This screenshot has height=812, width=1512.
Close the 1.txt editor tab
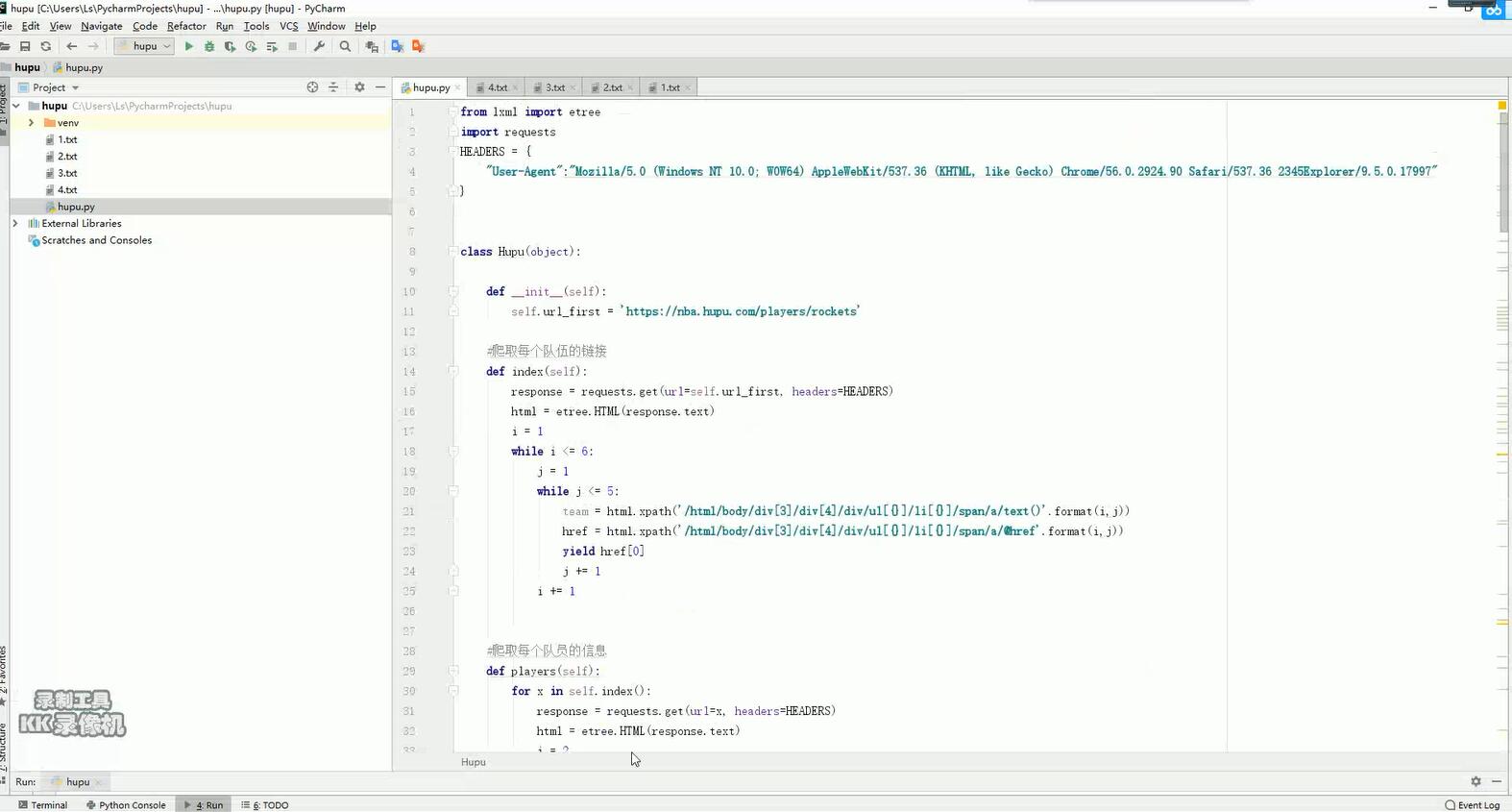(x=688, y=87)
